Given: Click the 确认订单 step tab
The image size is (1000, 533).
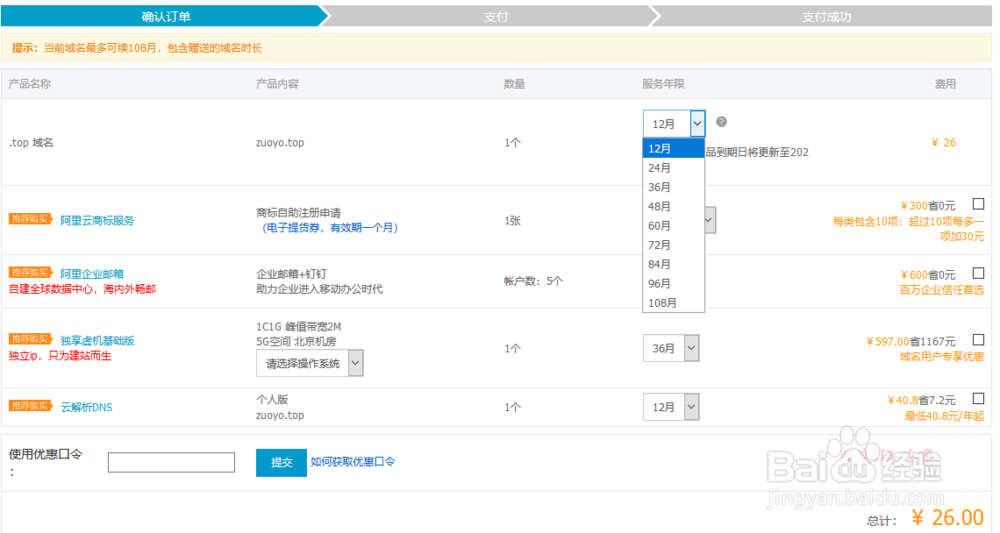Looking at the screenshot, I should pos(165,17).
